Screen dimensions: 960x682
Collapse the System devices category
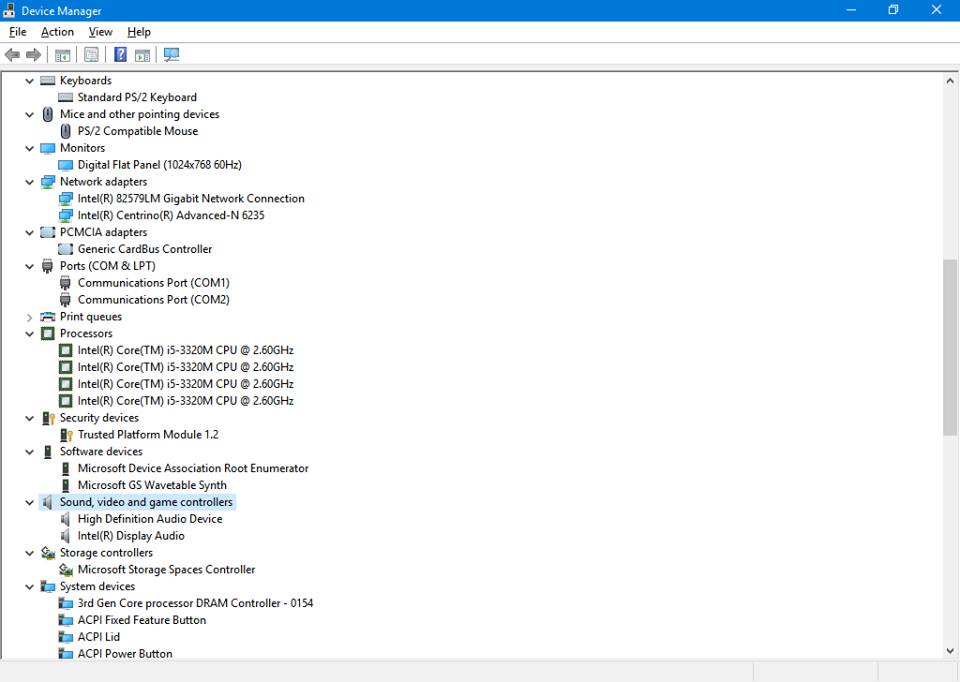point(29,586)
